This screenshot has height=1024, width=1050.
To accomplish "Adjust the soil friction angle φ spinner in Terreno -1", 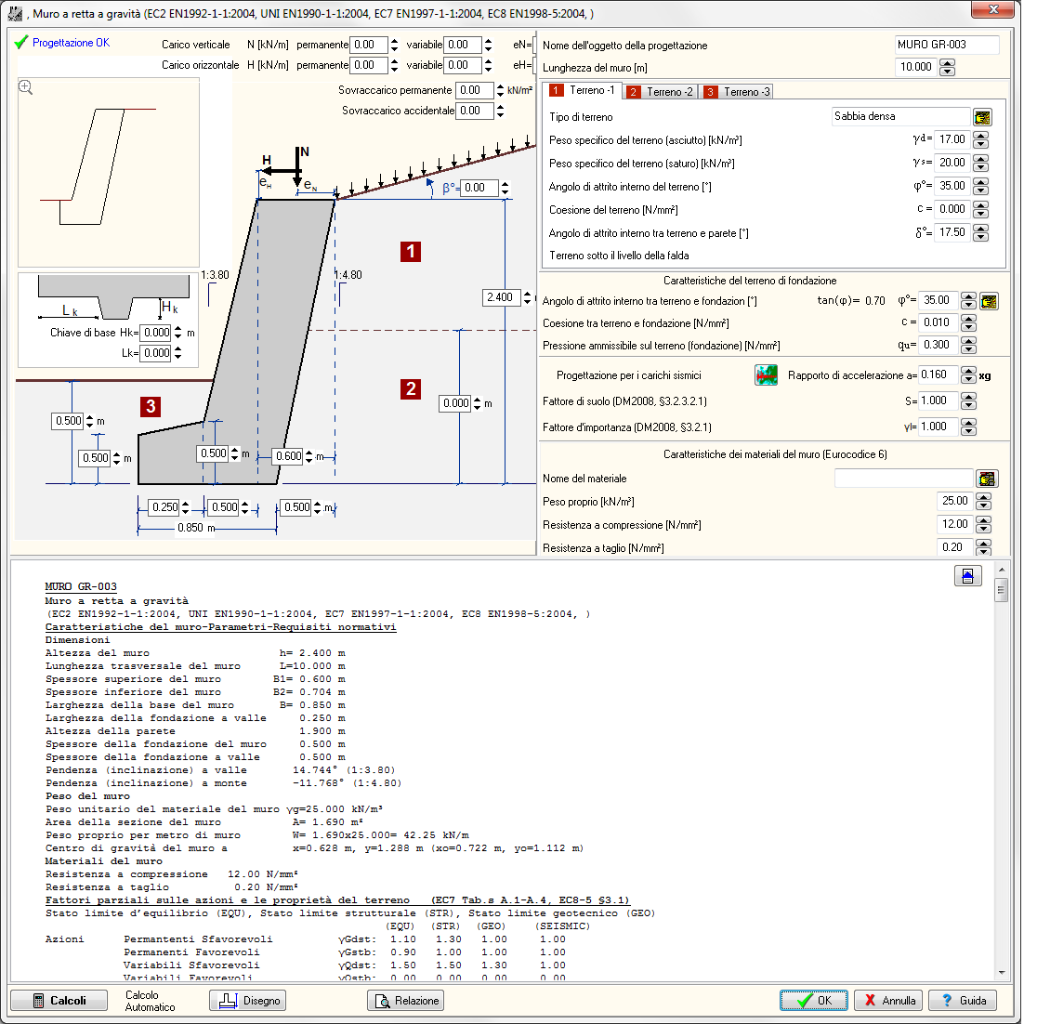I will coord(981,186).
